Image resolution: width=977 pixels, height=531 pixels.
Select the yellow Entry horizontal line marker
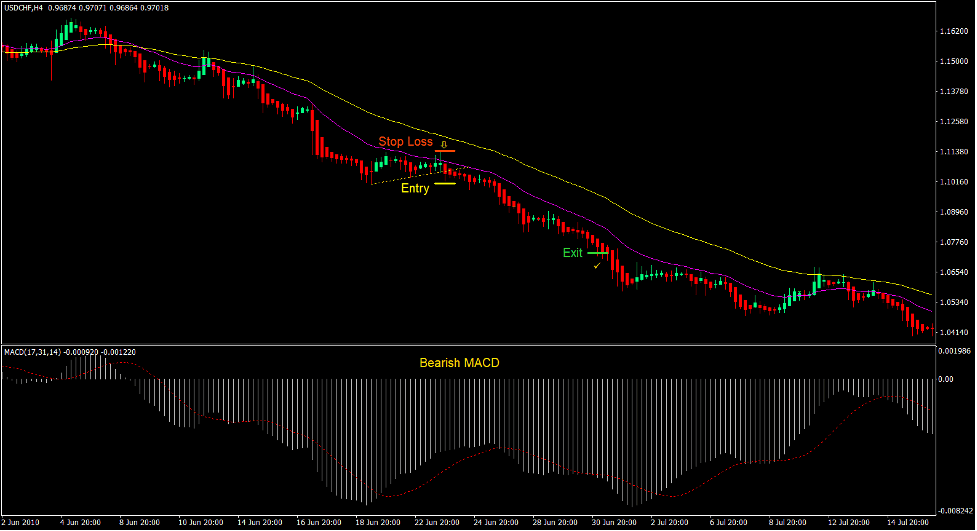coord(445,184)
